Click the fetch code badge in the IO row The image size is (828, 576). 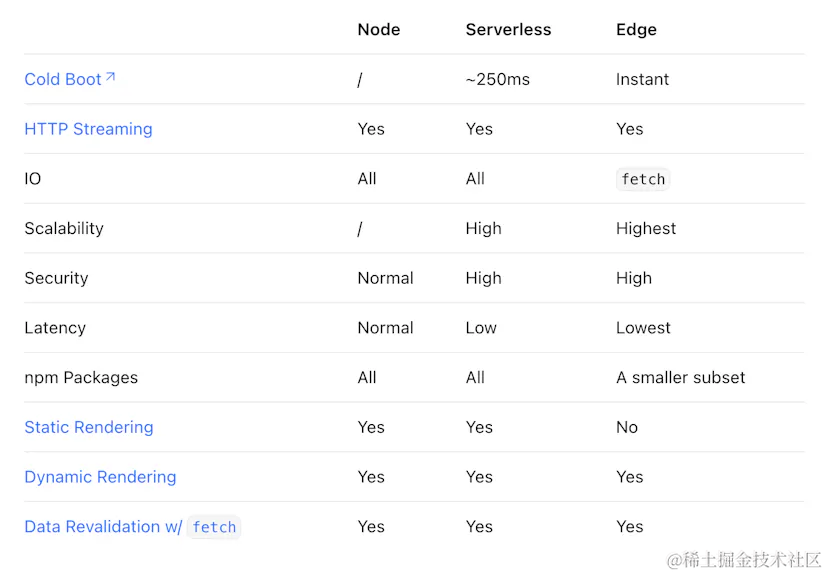(642, 180)
